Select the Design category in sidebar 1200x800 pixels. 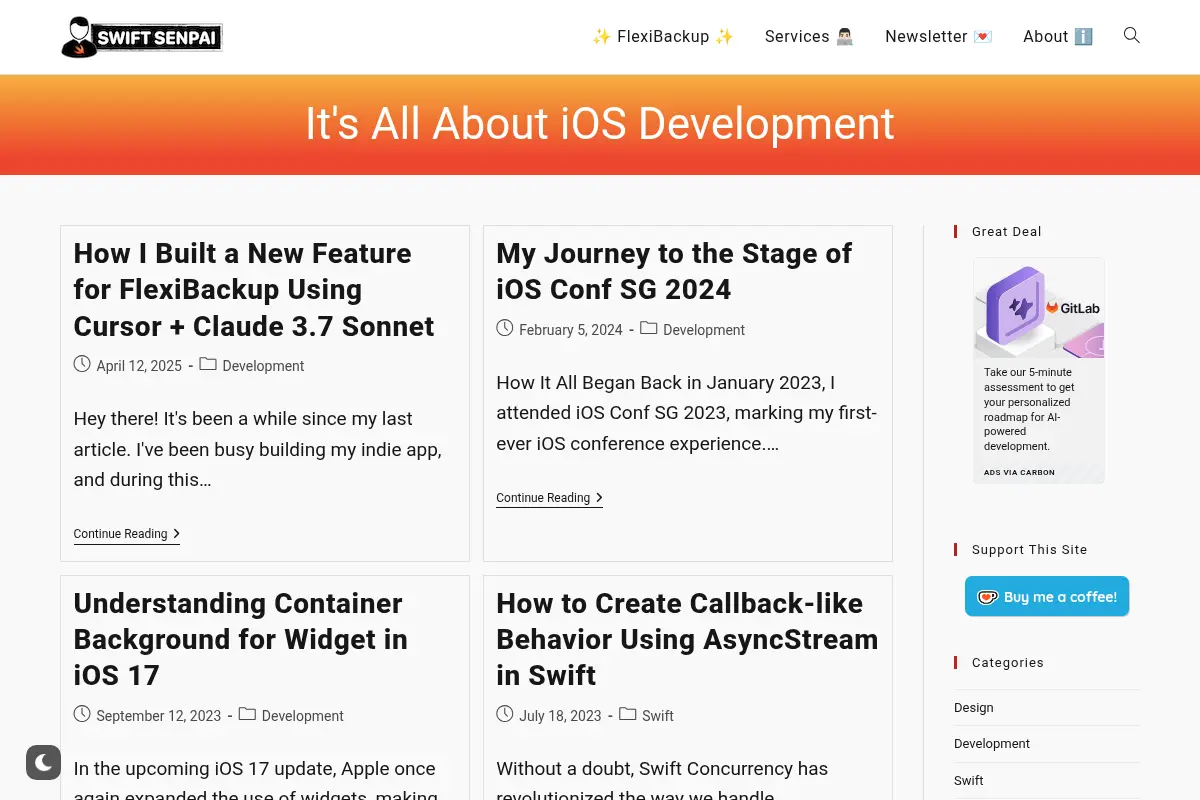(974, 708)
